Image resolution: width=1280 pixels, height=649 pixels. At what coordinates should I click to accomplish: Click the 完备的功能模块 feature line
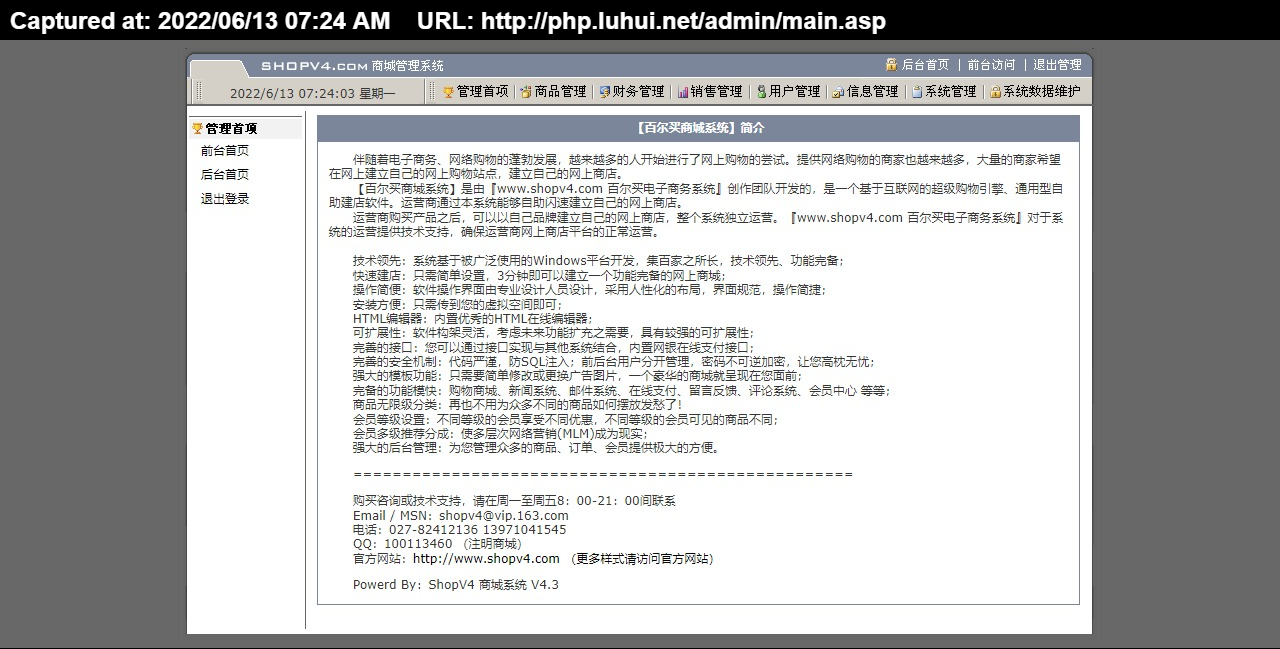tap(621, 391)
